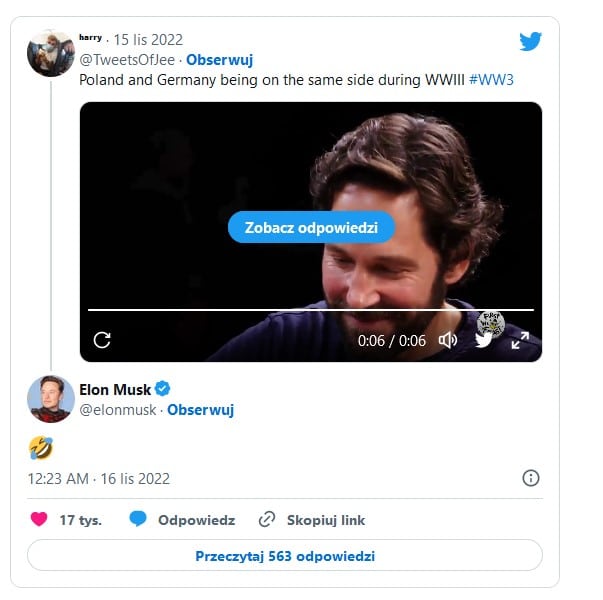Click the Zobacz odpowiedzi button
The height and width of the screenshot is (600, 603).
pos(311,227)
